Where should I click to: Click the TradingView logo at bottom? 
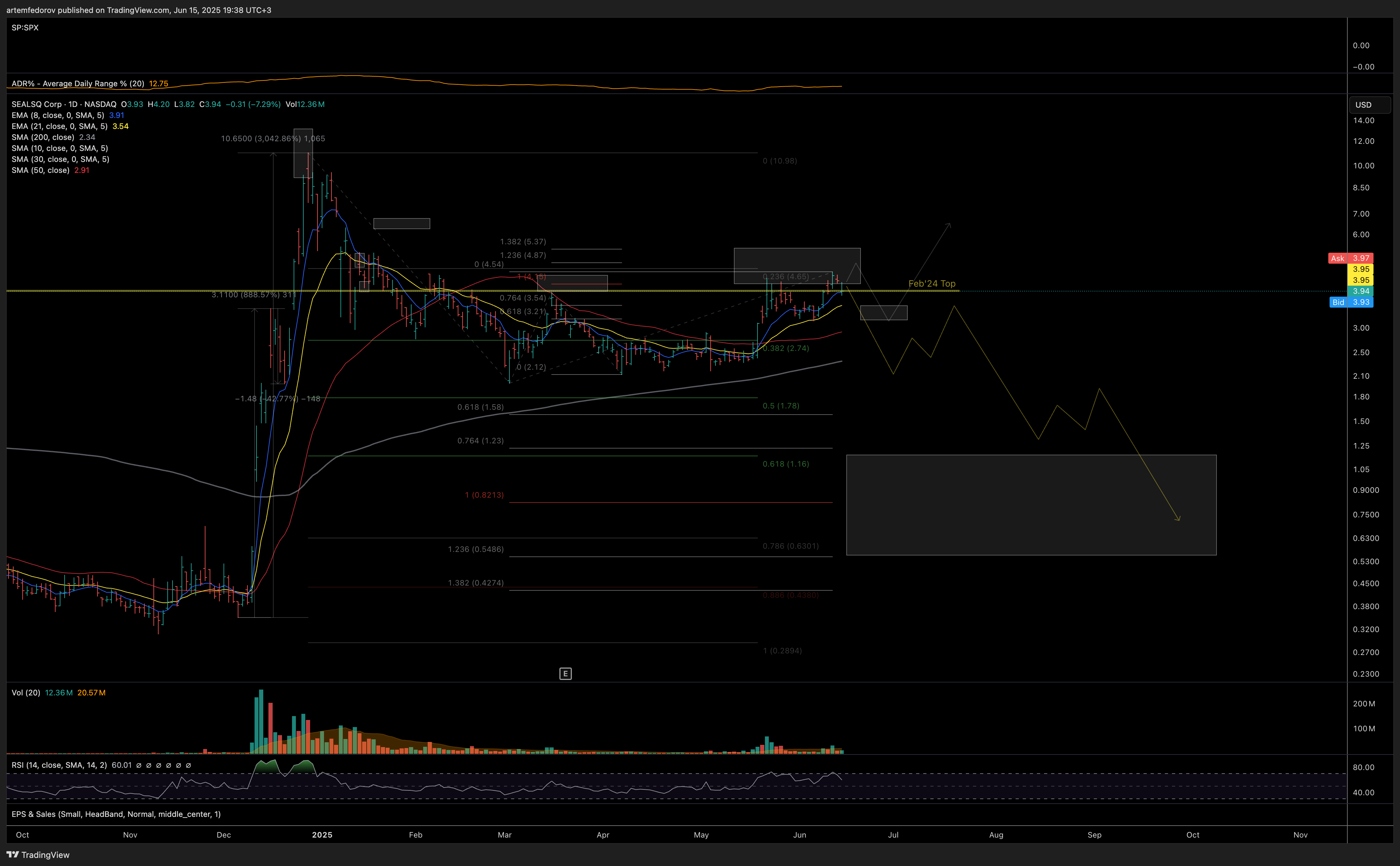coord(38,855)
